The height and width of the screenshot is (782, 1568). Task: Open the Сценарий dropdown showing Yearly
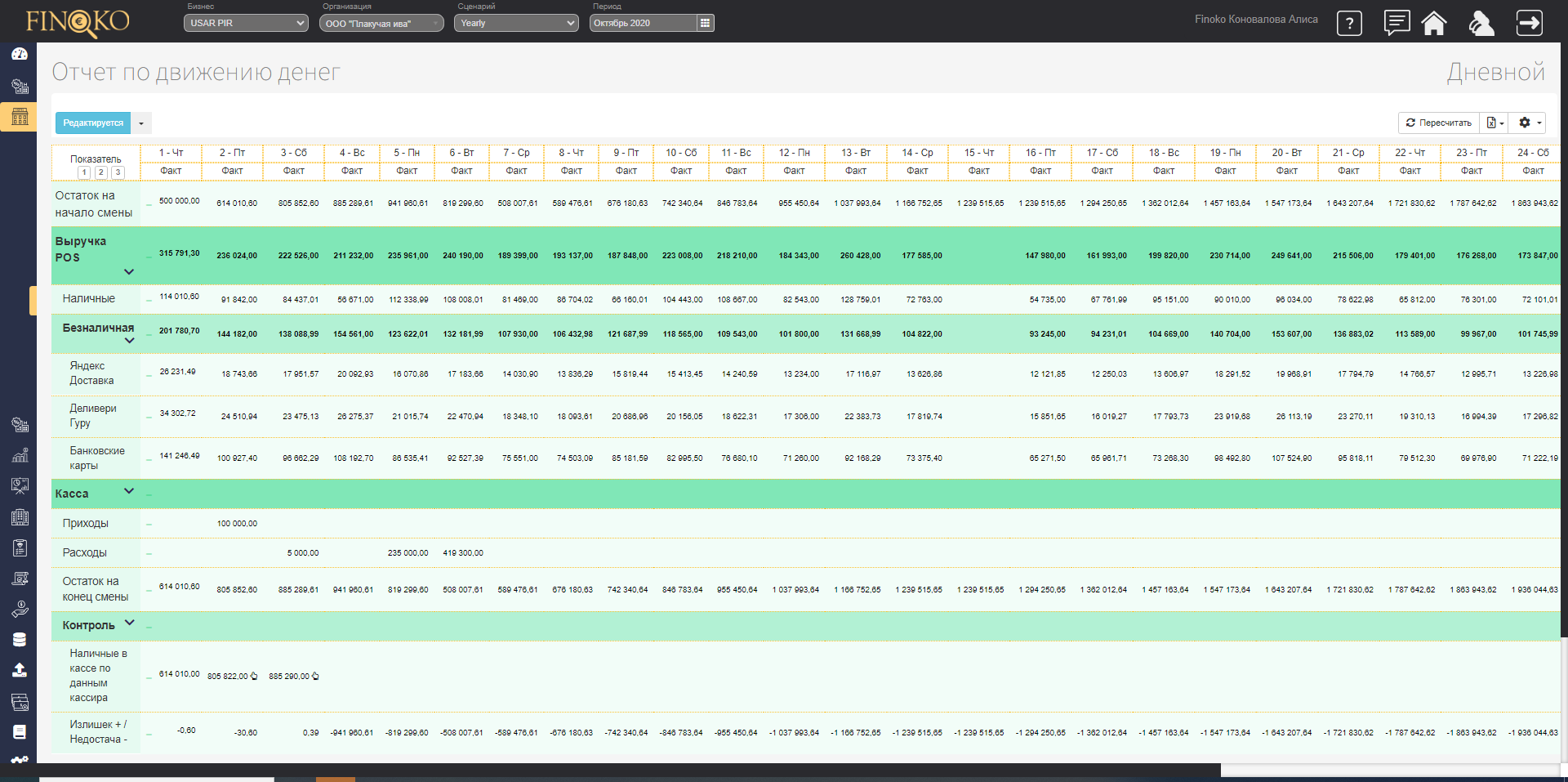point(518,23)
